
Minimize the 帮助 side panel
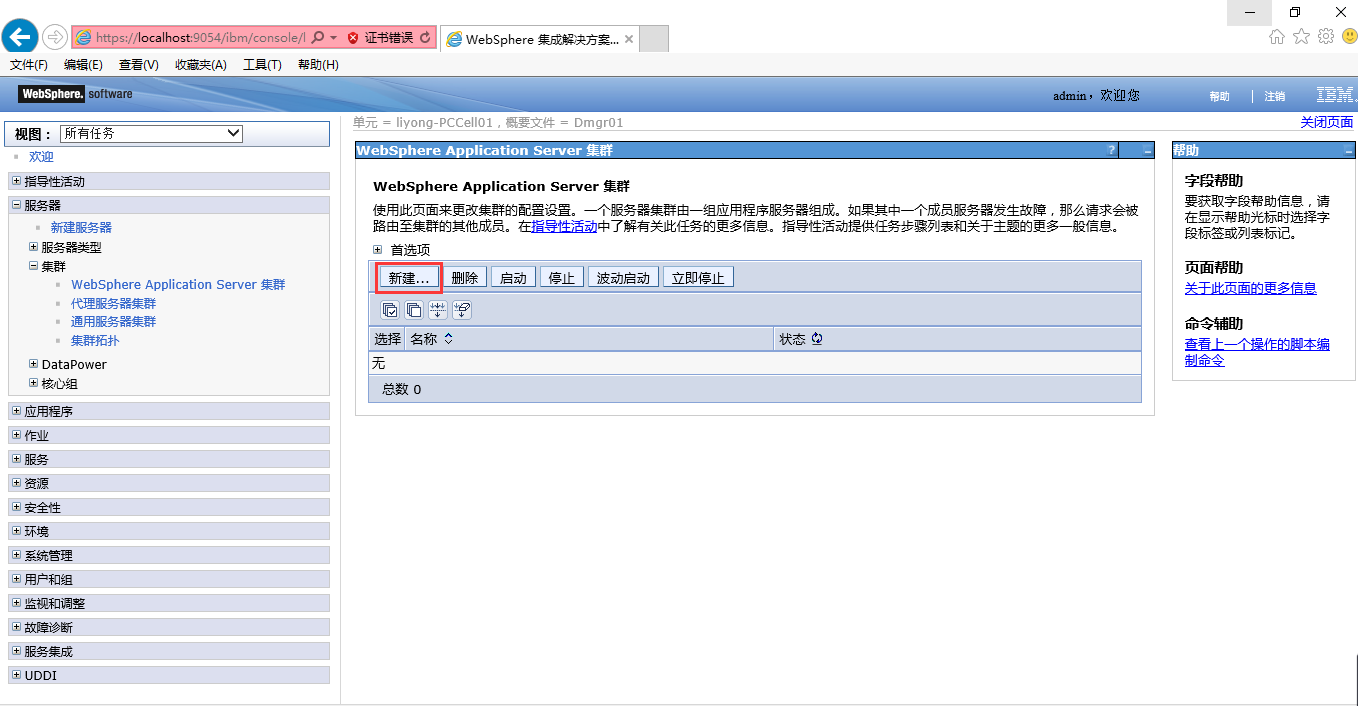(x=1348, y=151)
